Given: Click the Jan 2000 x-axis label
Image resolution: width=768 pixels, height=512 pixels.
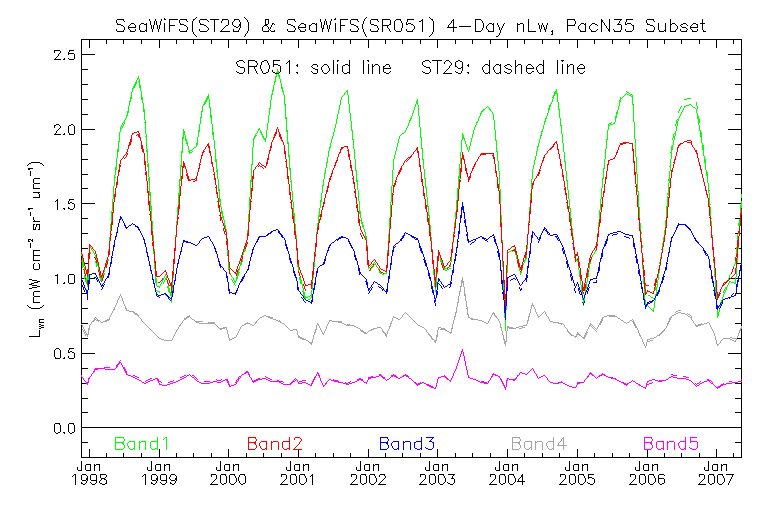Looking at the screenshot, I should pyautogui.click(x=228, y=473).
